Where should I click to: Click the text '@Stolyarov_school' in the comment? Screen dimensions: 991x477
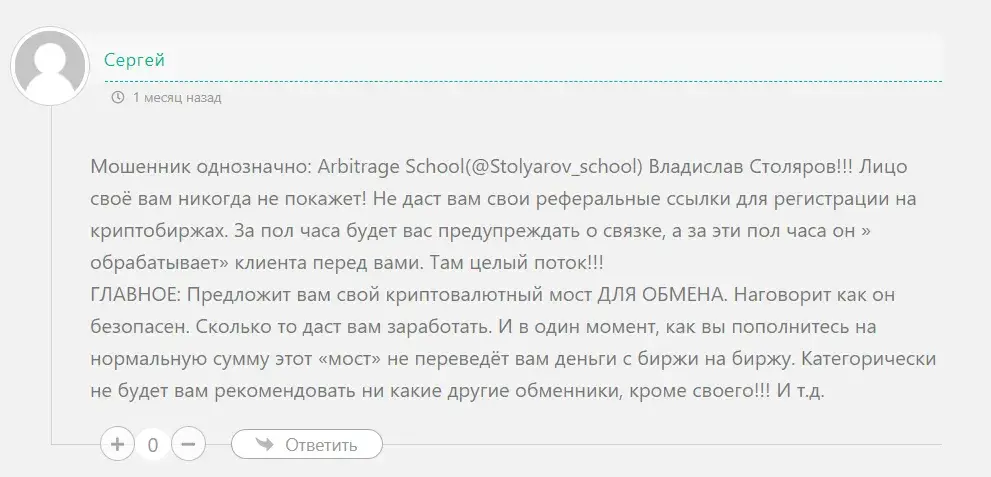click(553, 167)
